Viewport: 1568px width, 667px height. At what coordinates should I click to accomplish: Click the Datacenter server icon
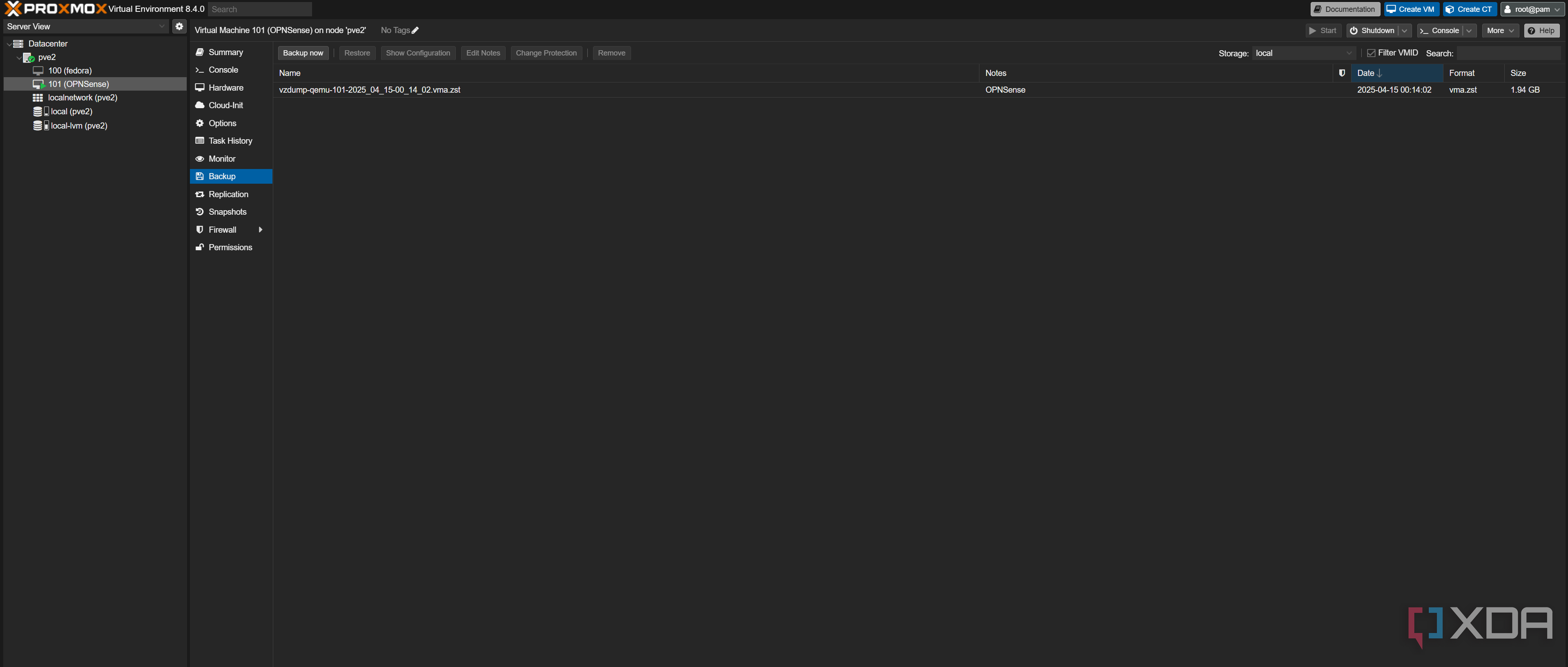pyautogui.click(x=18, y=44)
